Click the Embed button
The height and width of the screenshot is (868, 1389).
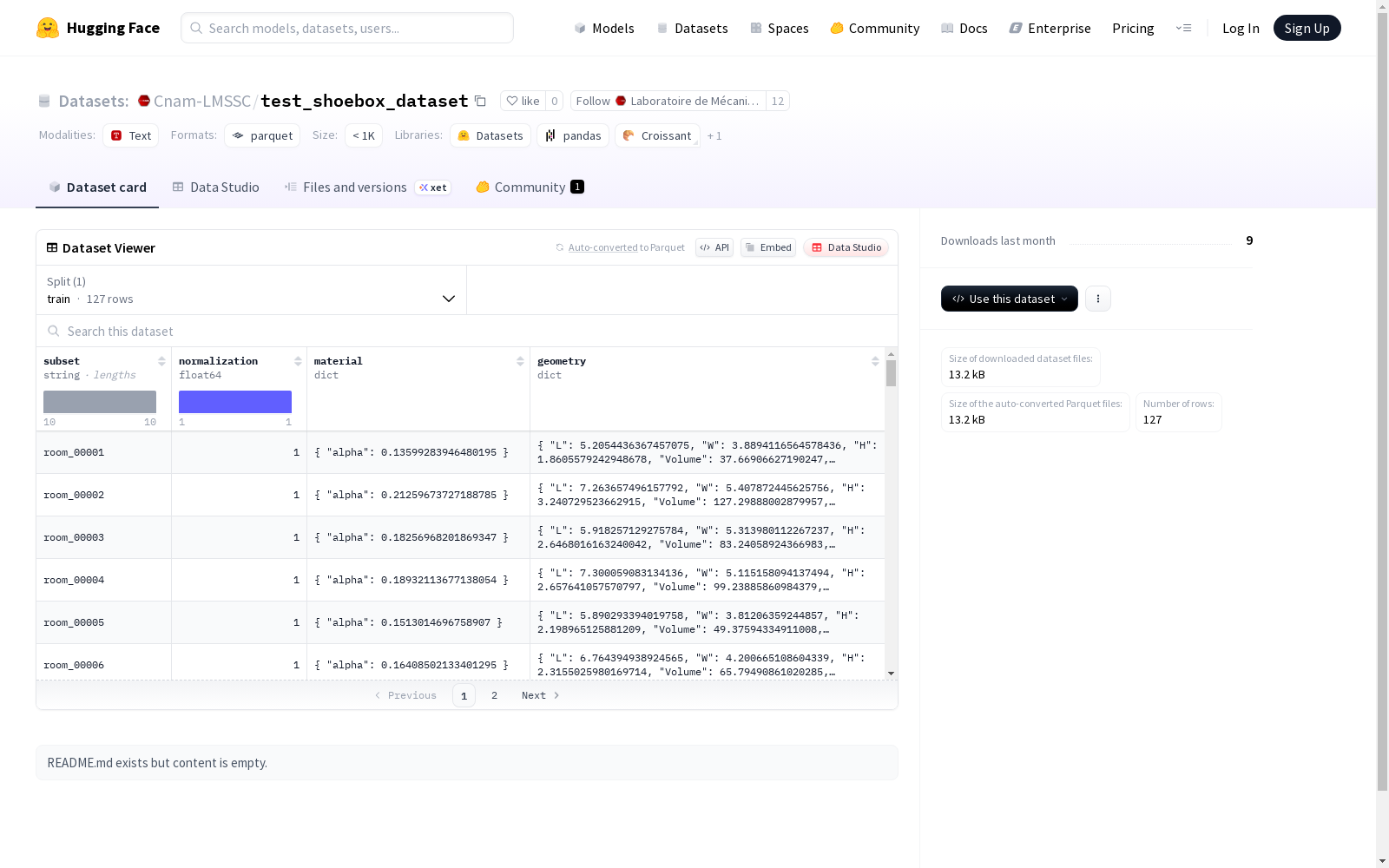coord(768,247)
